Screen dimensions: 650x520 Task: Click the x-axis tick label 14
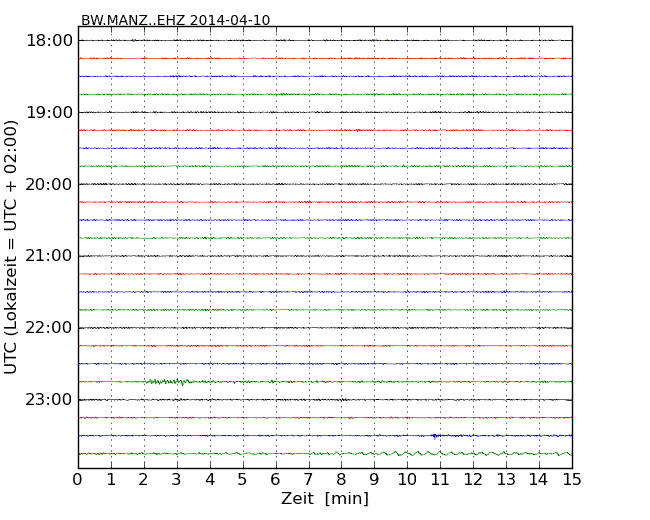pyautogui.click(x=539, y=479)
